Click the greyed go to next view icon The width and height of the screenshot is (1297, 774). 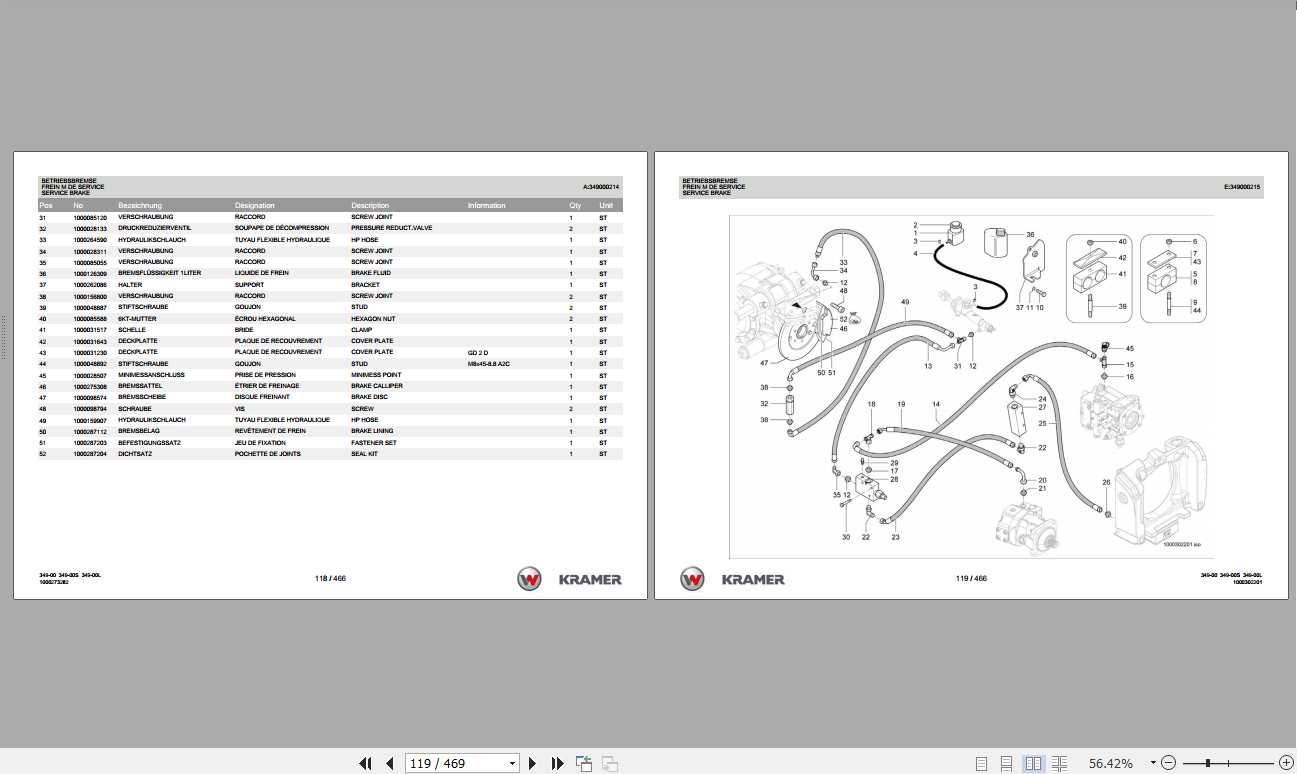[x=609, y=763]
